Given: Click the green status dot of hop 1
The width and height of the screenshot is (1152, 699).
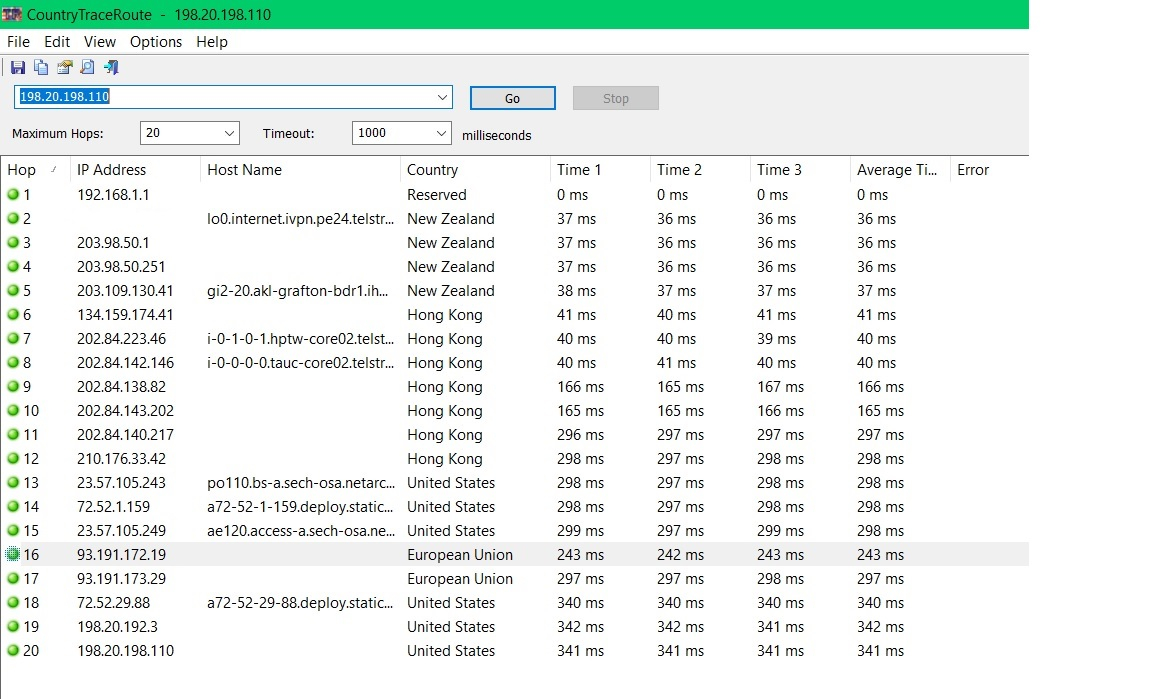Looking at the screenshot, I should [12, 195].
